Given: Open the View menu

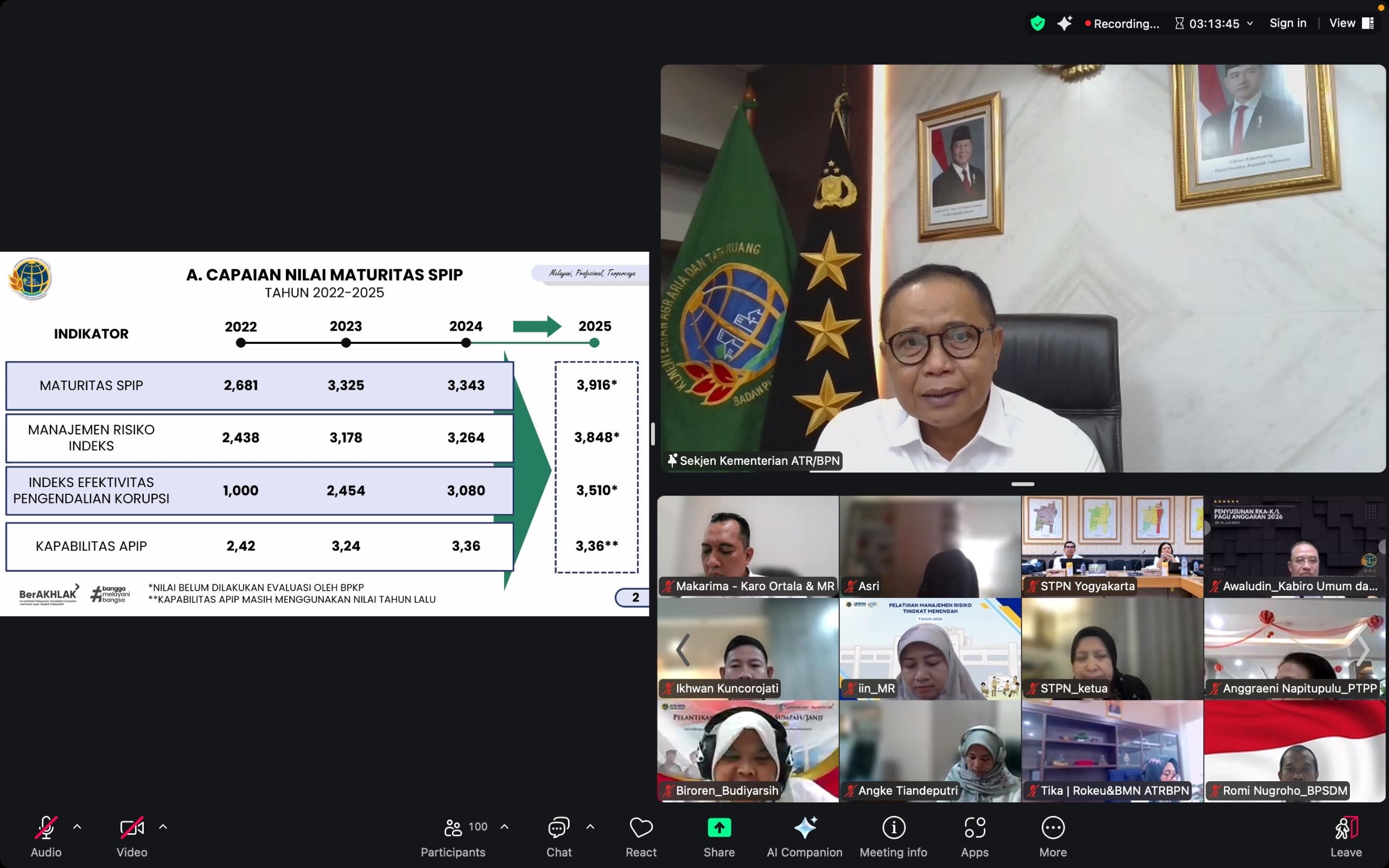Looking at the screenshot, I should click(1341, 22).
